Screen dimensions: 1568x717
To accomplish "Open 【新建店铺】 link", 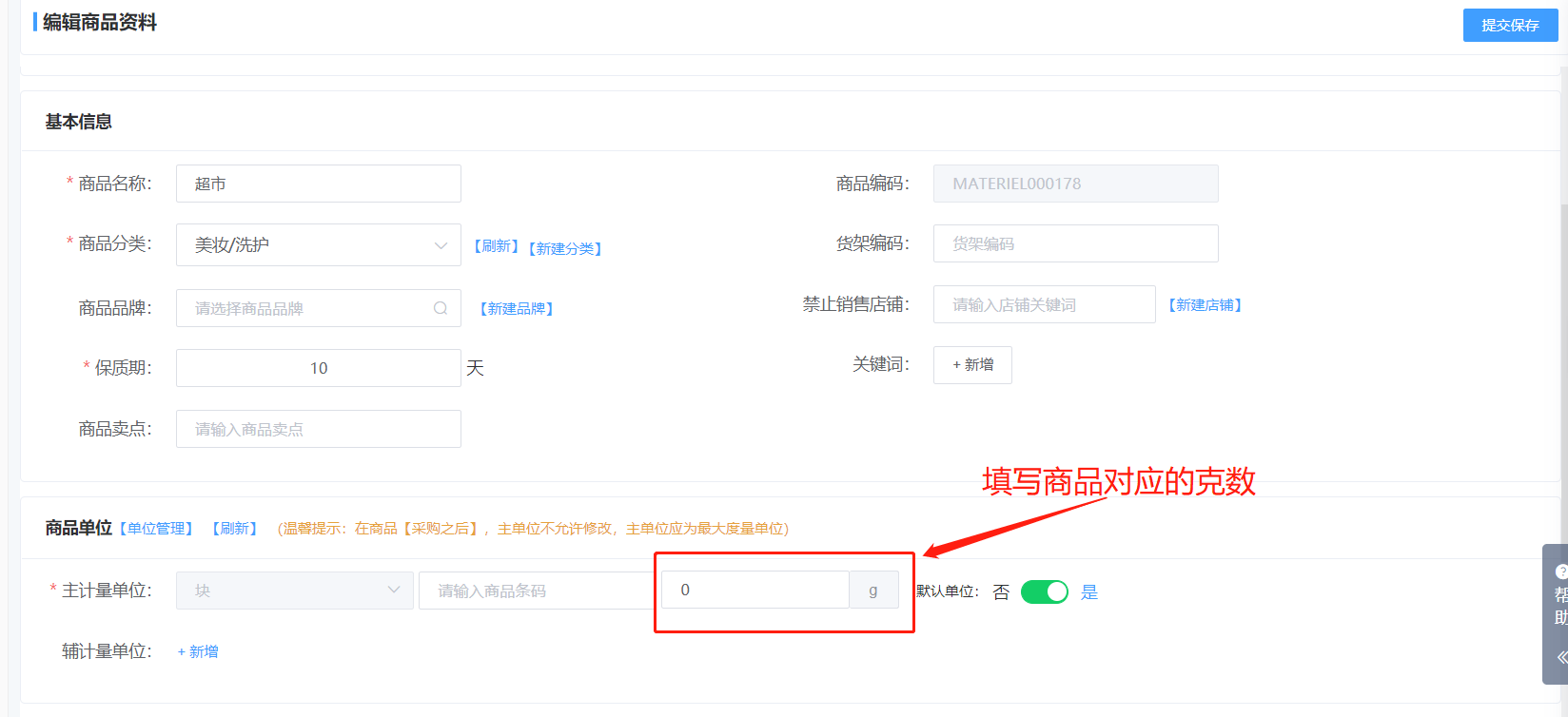I will [x=1205, y=305].
